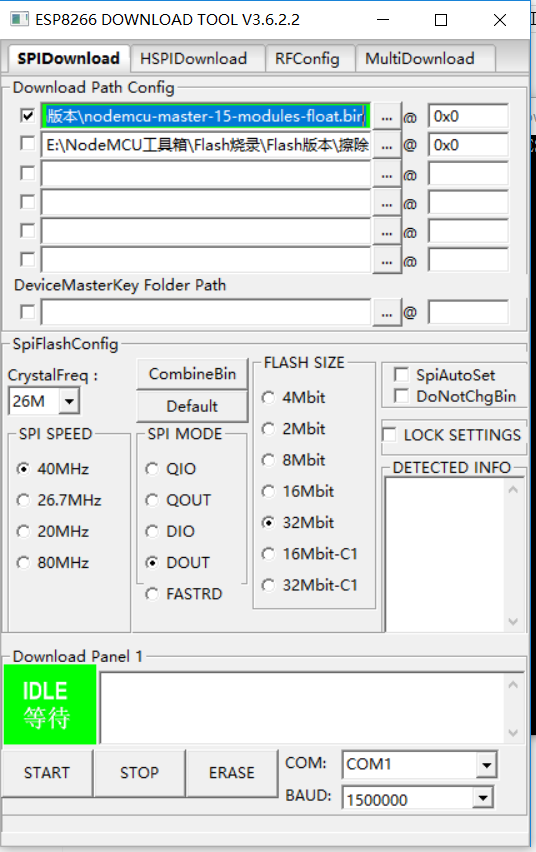The image size is (536, 852).
Task: Click the CombineBin button
Action: click(x=192, y=374)
